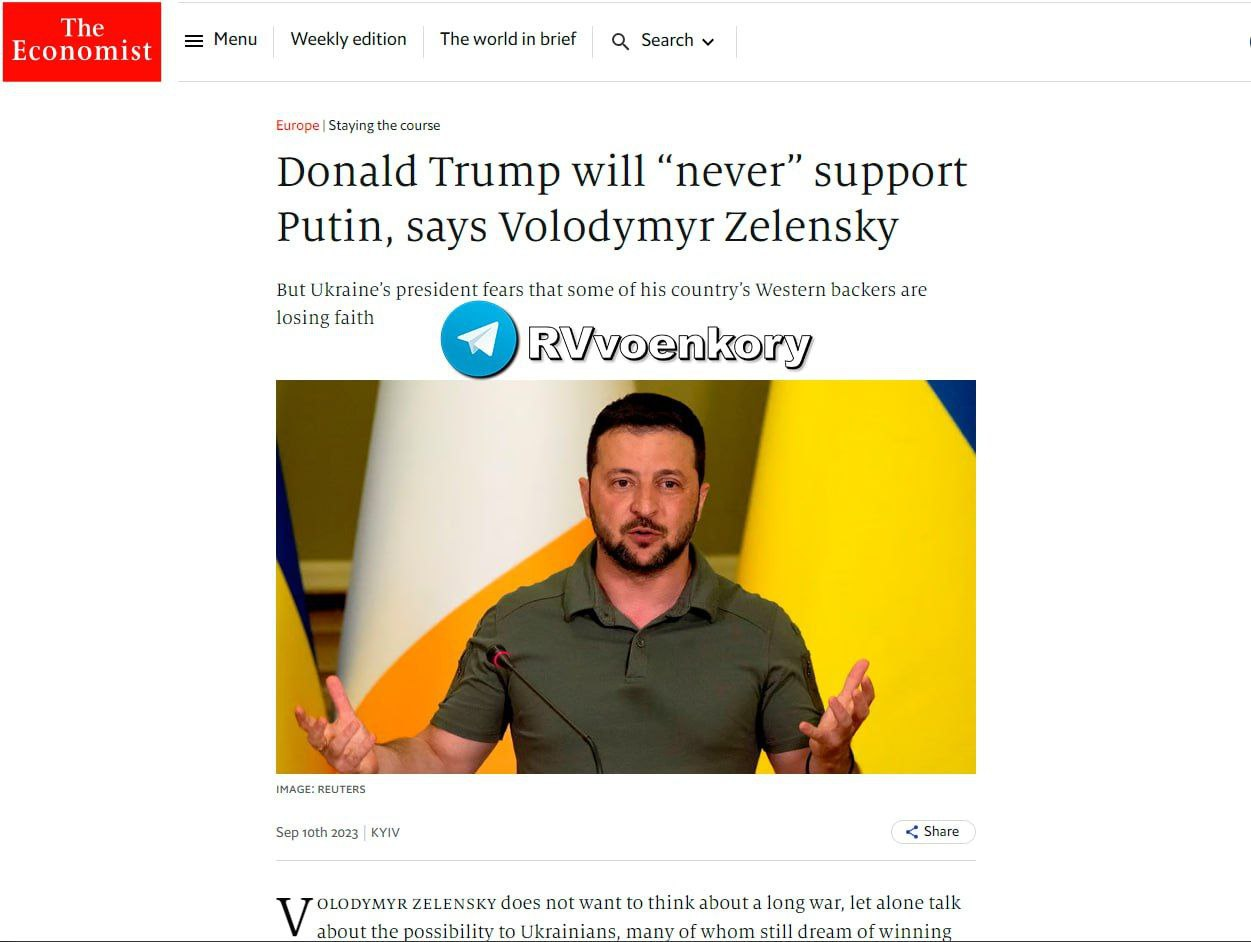Click The Economist logo
1251x942 pixels.
(x=82, y=42)
